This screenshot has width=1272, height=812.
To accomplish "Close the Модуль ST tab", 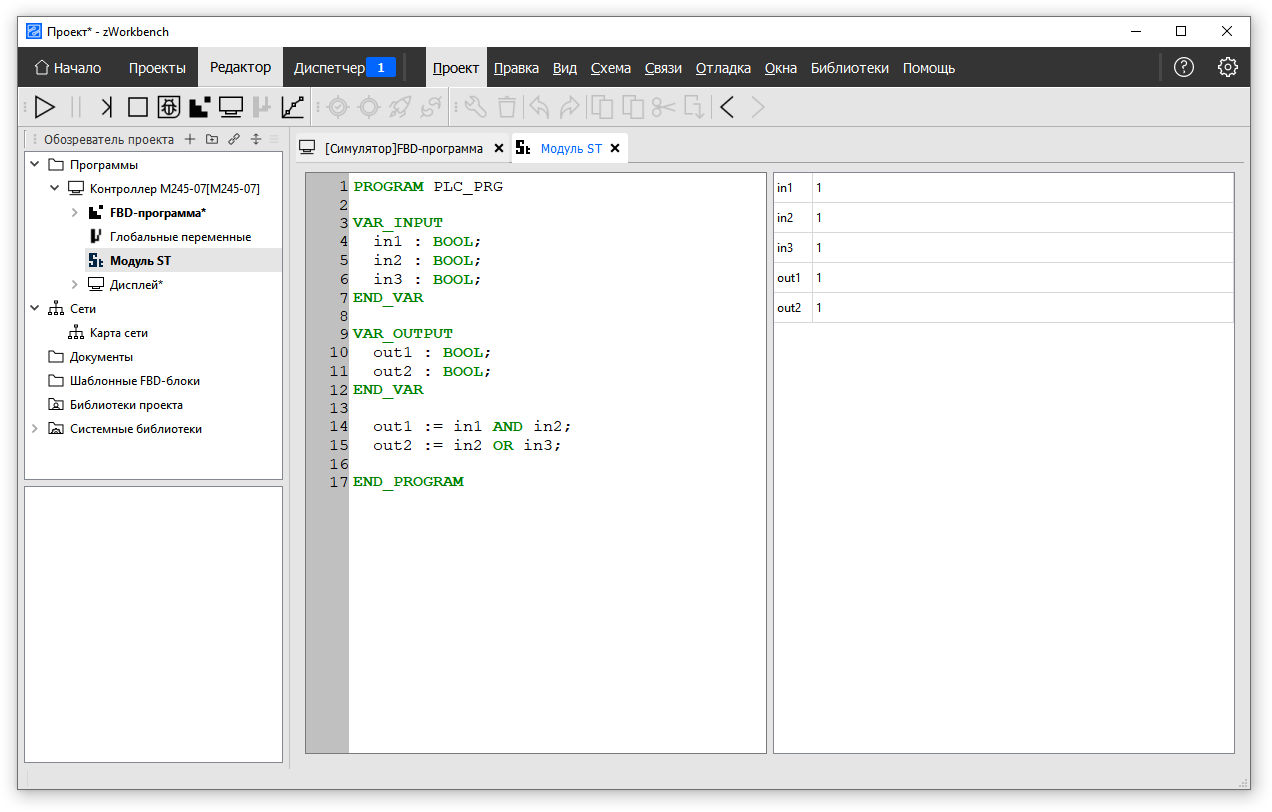I will click(x=615, y=149).
